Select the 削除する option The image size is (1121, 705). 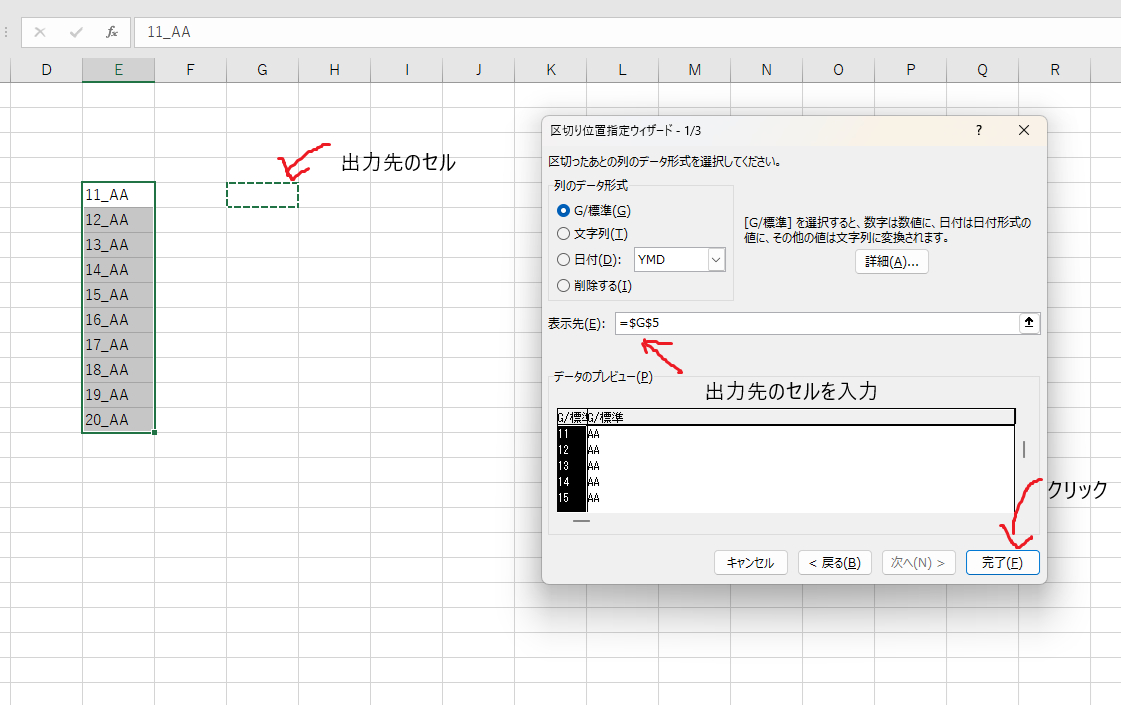pyautogui.click(x=563, y=285)
